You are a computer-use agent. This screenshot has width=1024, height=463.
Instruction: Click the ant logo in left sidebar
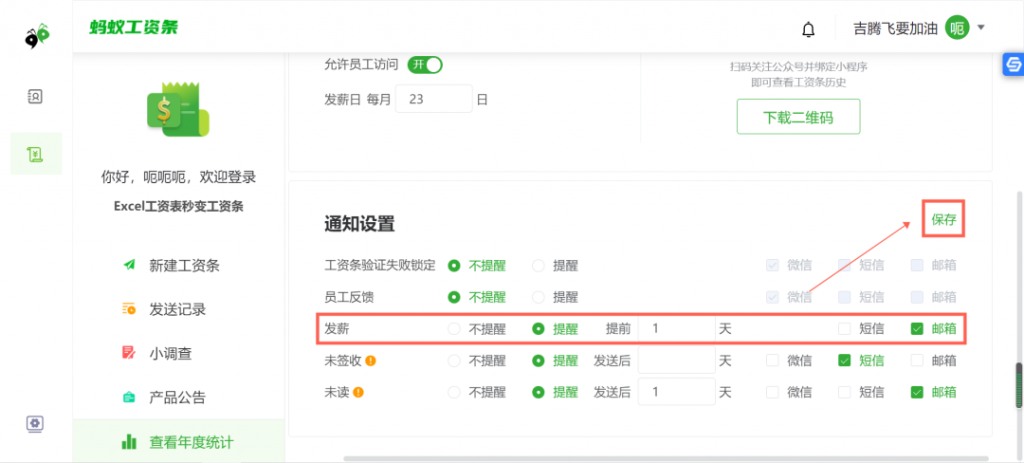37,37
